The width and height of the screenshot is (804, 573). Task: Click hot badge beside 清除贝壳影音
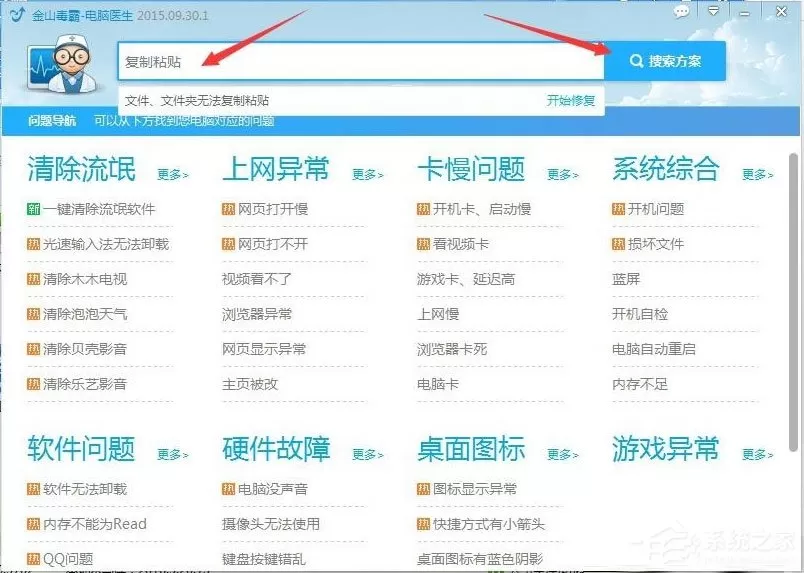[x=33, y=349]
